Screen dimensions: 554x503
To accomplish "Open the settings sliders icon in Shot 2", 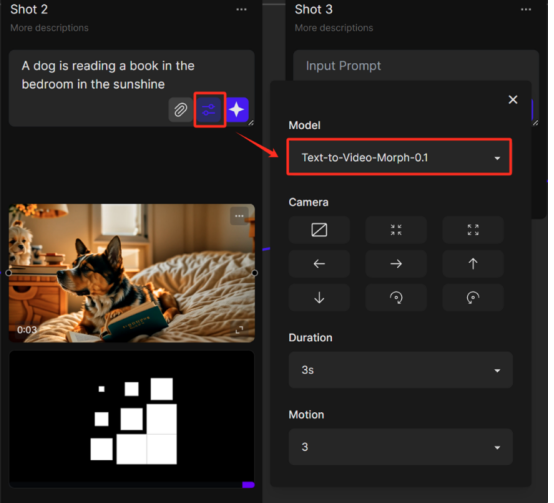I will point(209,110).
